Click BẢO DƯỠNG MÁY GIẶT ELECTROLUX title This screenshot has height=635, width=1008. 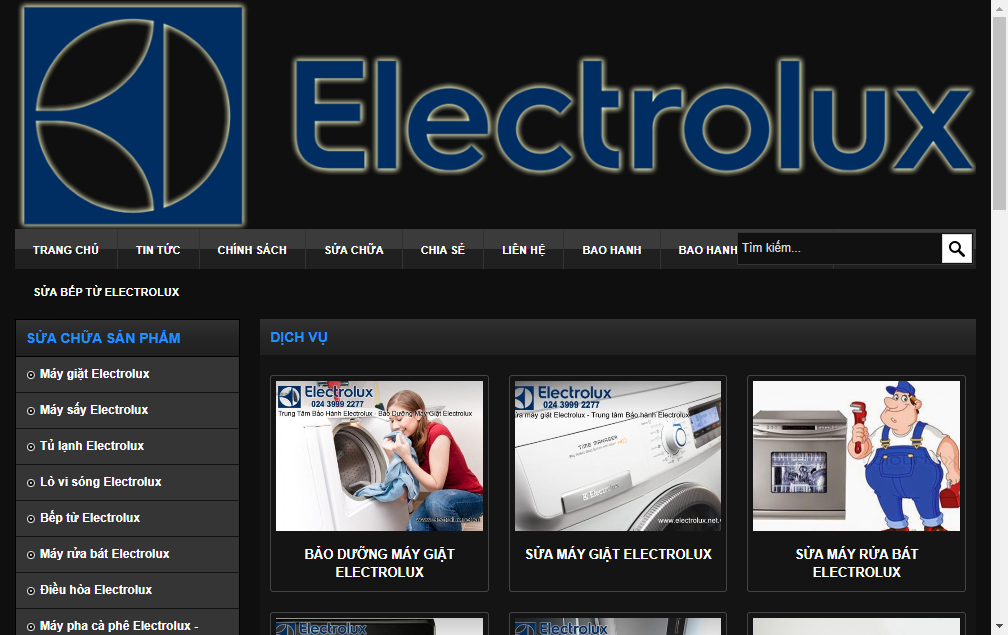pos(379,563)
